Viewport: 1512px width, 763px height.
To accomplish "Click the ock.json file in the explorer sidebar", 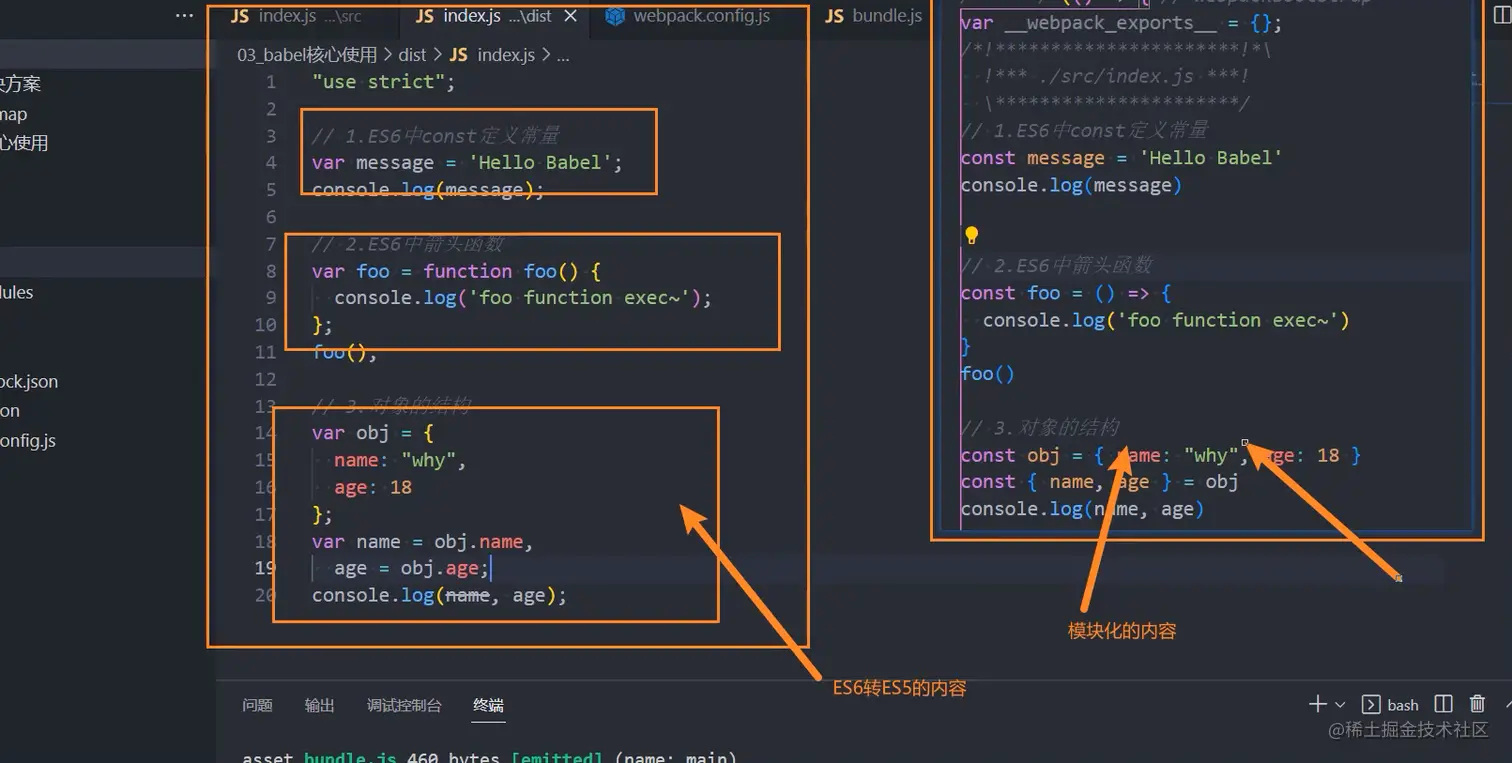I will click(x=30, y=382).
